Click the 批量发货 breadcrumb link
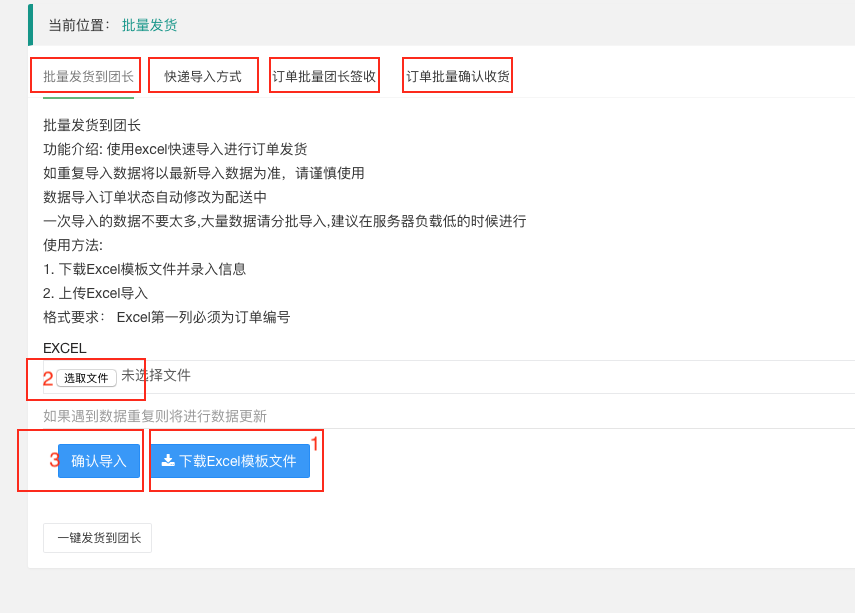Screen dimensions: 855x613 (149, 25)
